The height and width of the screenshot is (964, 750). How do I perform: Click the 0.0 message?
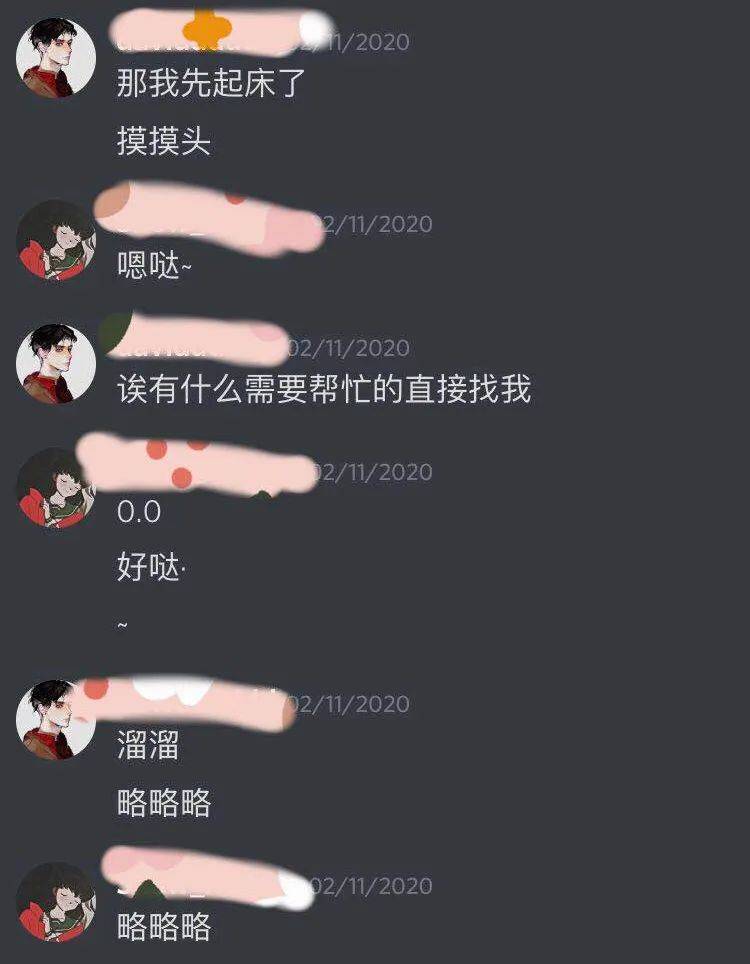pyautogui.click(x=139, y=512)
